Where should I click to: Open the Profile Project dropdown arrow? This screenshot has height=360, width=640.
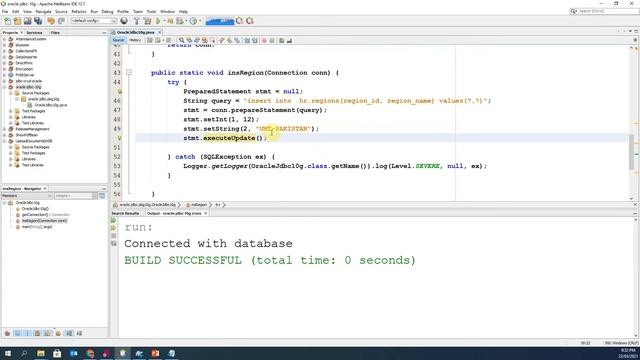click(200, 21)
